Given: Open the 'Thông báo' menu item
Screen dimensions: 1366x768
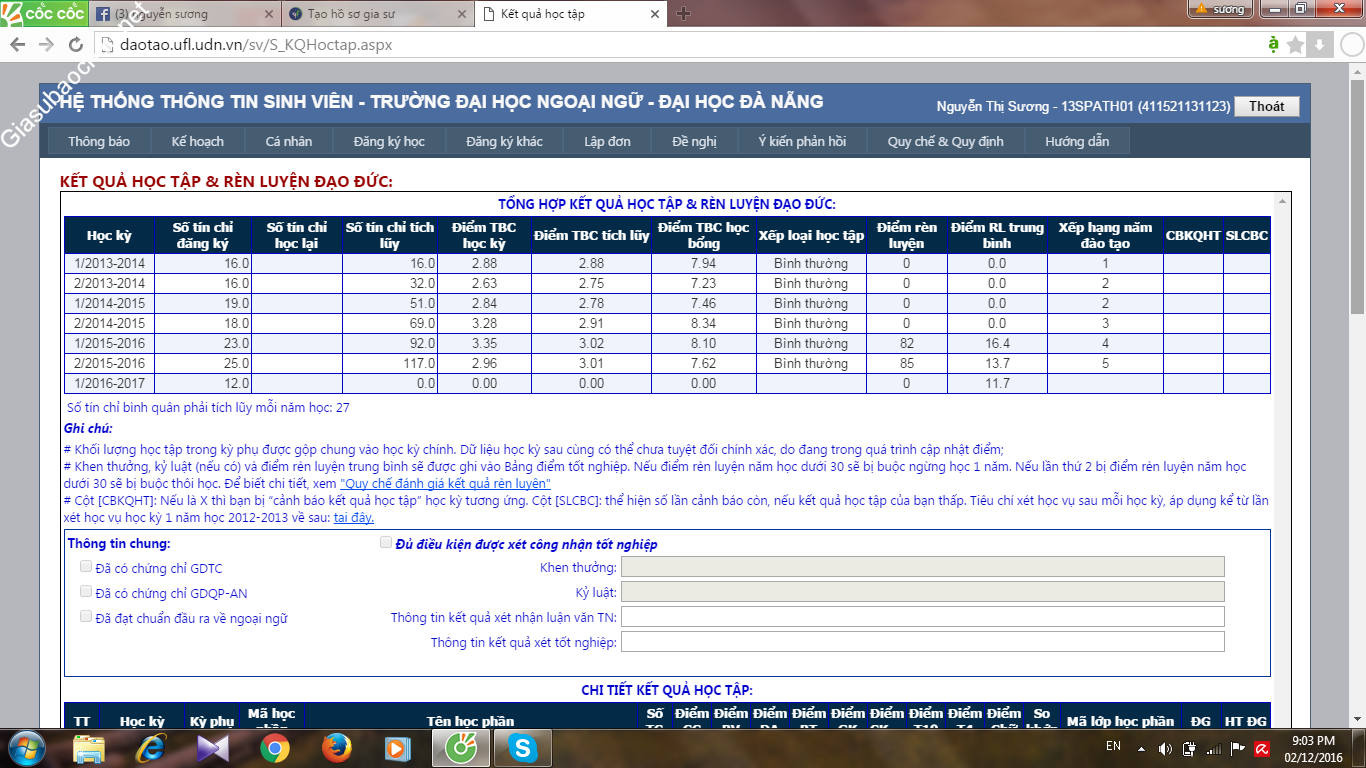Looking at the screenshot, I should (99, 141).
